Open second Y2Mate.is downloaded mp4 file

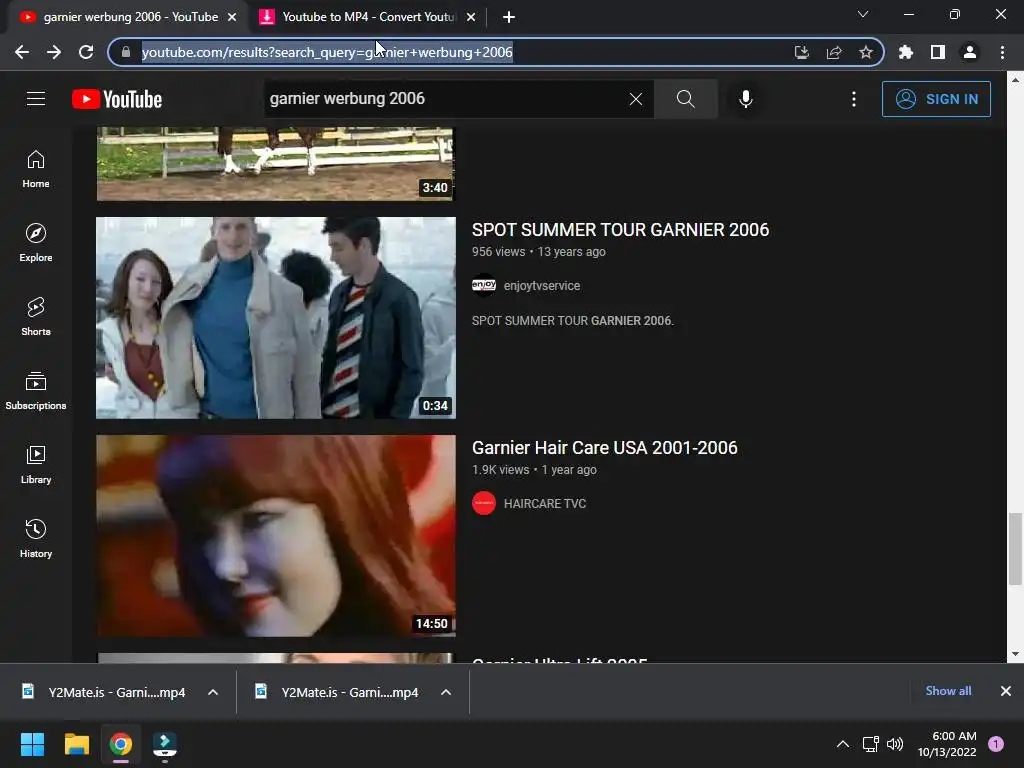(338, 692)
